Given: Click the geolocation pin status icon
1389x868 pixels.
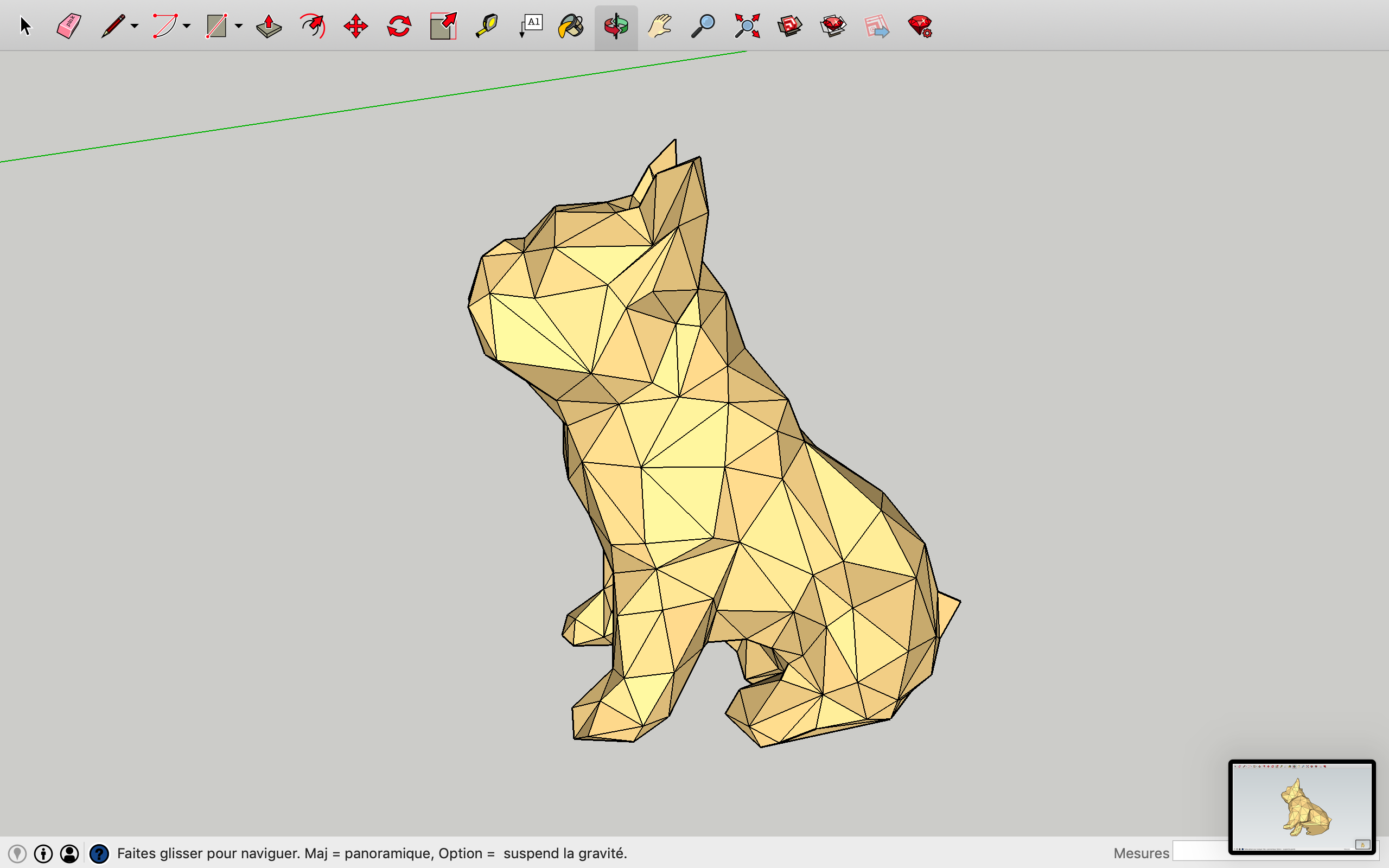Looking at the screenshot, I should (x=17, y=854).
